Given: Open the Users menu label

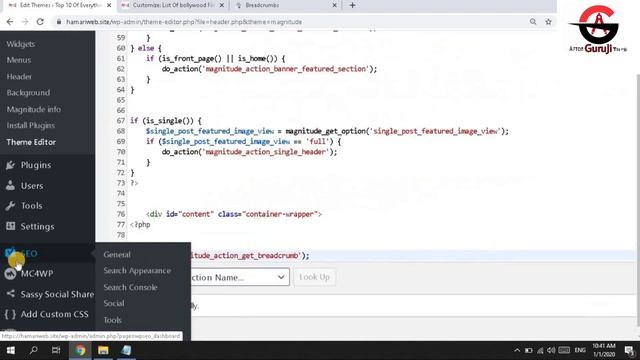Looking at the screenshot, I should pyautogui.click(x=32, y=186).
